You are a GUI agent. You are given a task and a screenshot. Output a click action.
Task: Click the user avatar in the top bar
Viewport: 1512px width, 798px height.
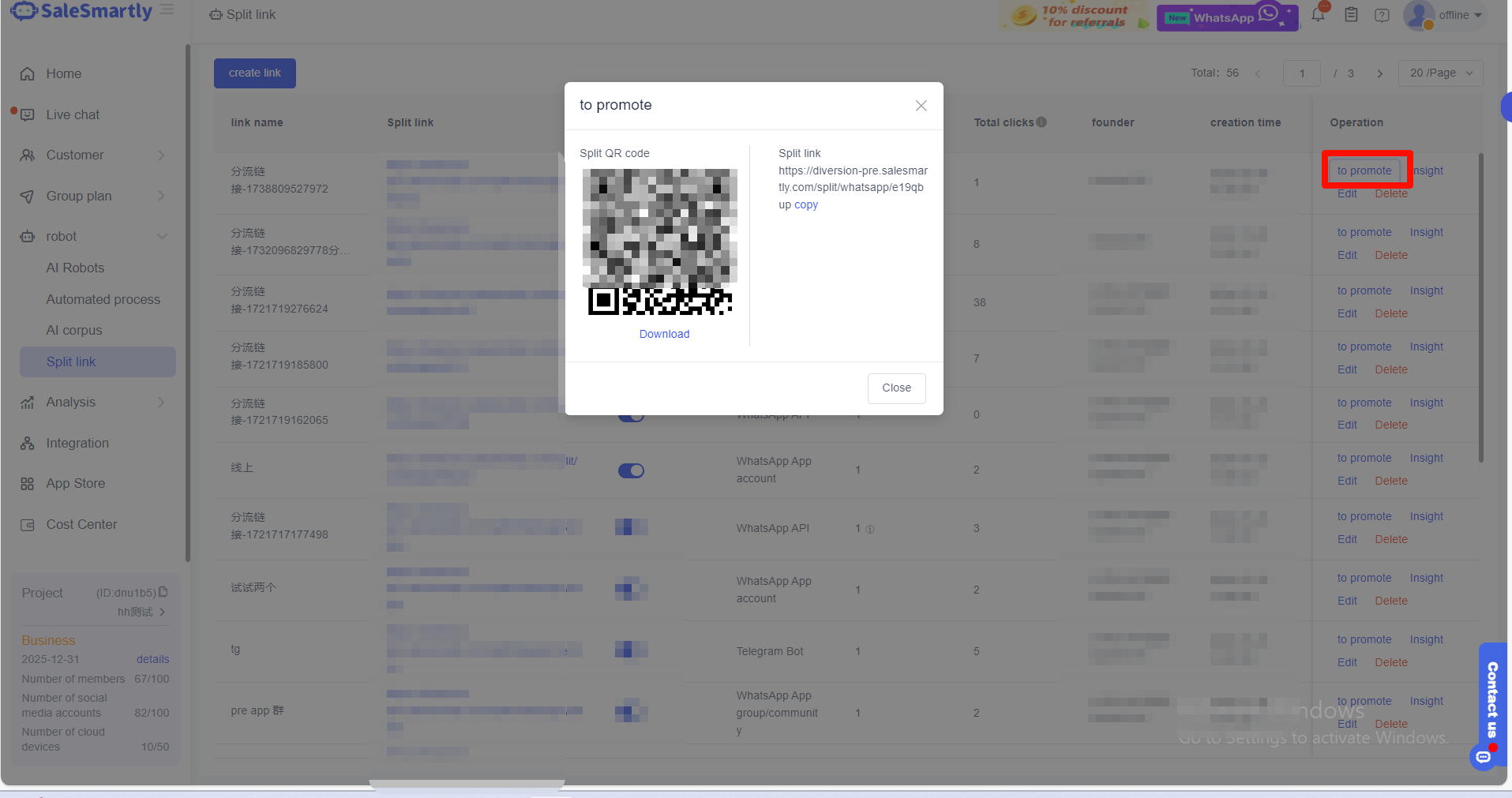(x=1420, y=15)
